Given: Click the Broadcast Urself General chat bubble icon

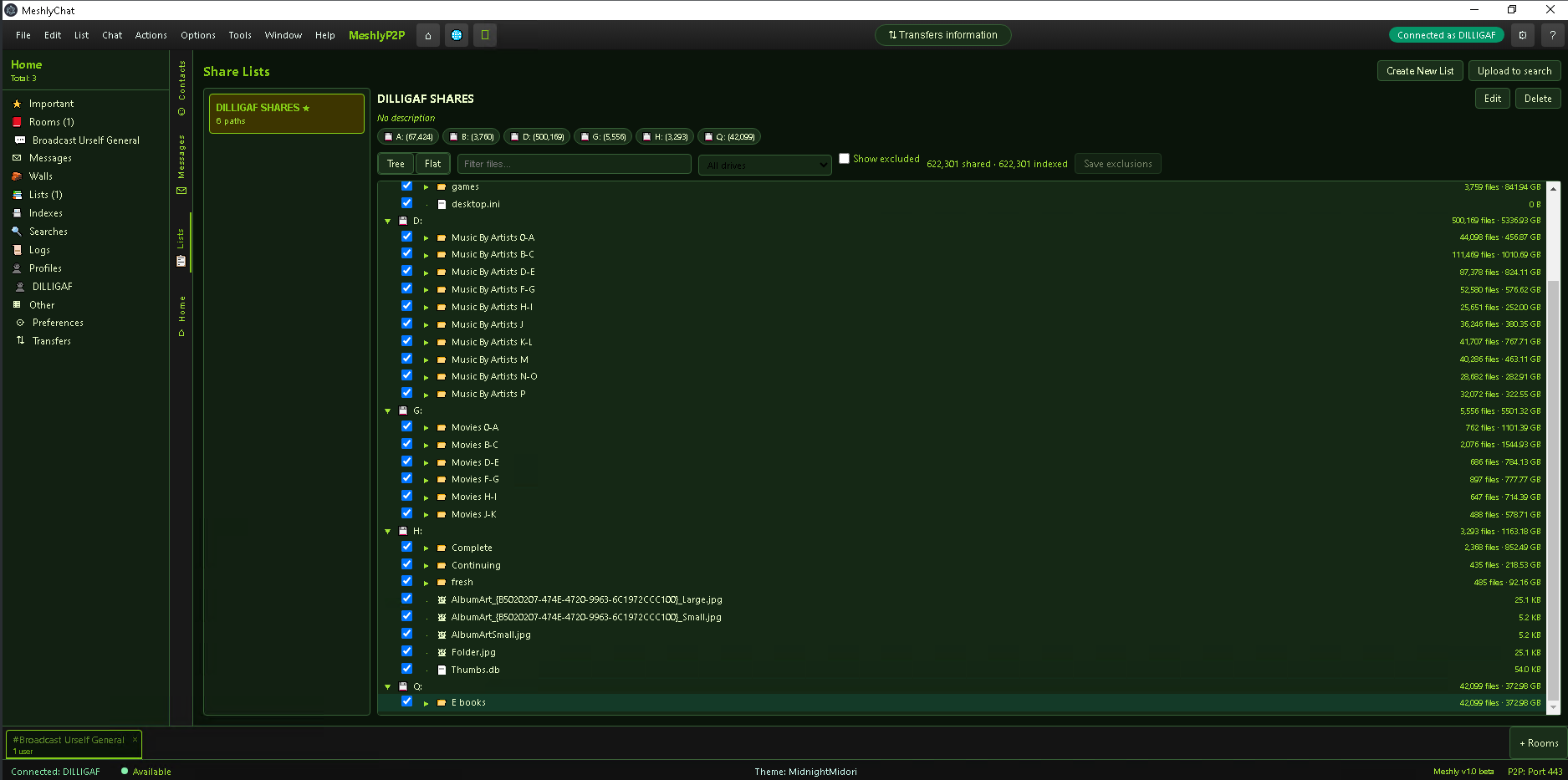Looking at the screenshot, I should point(20,140).
